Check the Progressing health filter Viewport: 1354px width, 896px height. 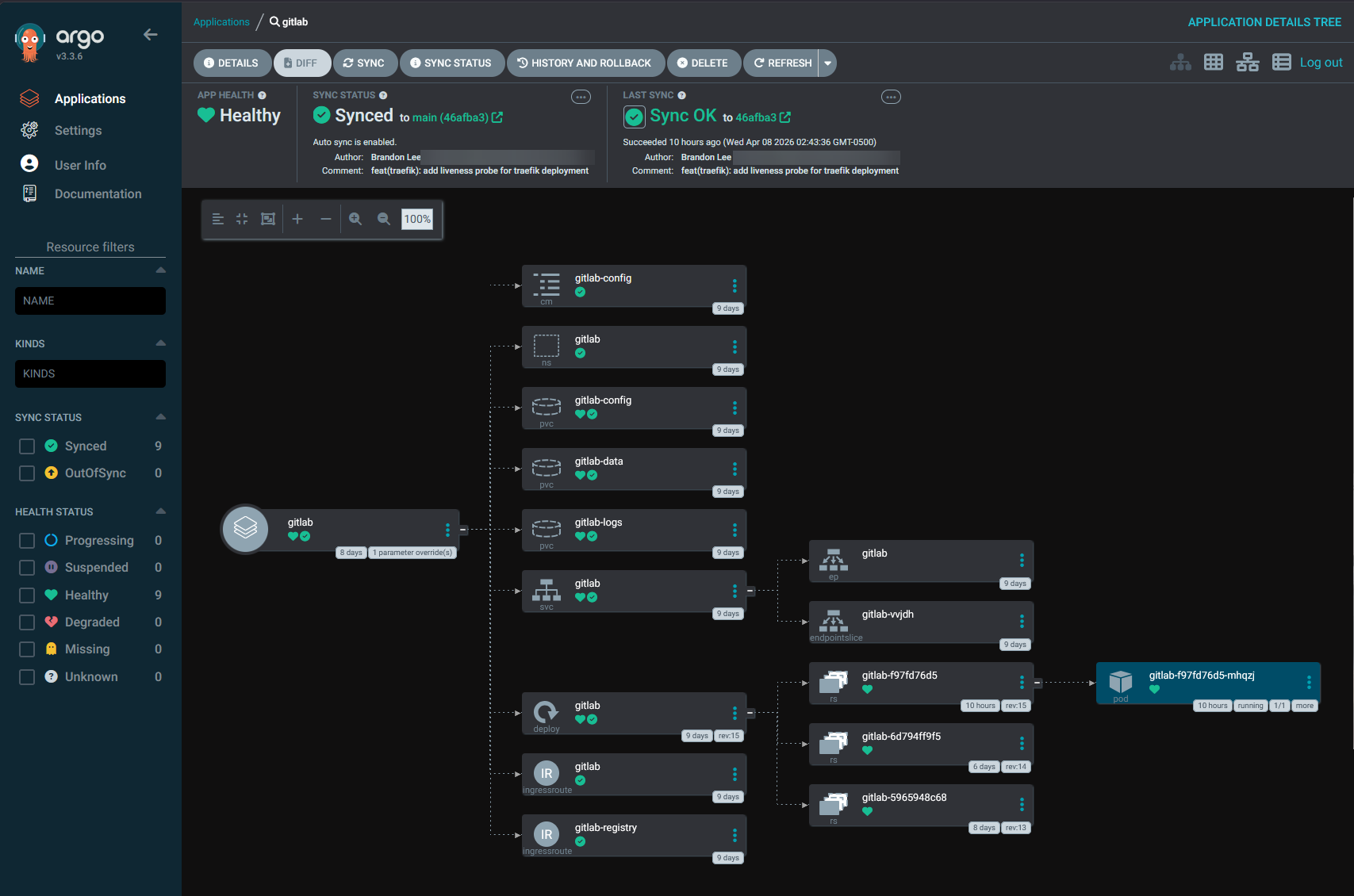point(27,541)
